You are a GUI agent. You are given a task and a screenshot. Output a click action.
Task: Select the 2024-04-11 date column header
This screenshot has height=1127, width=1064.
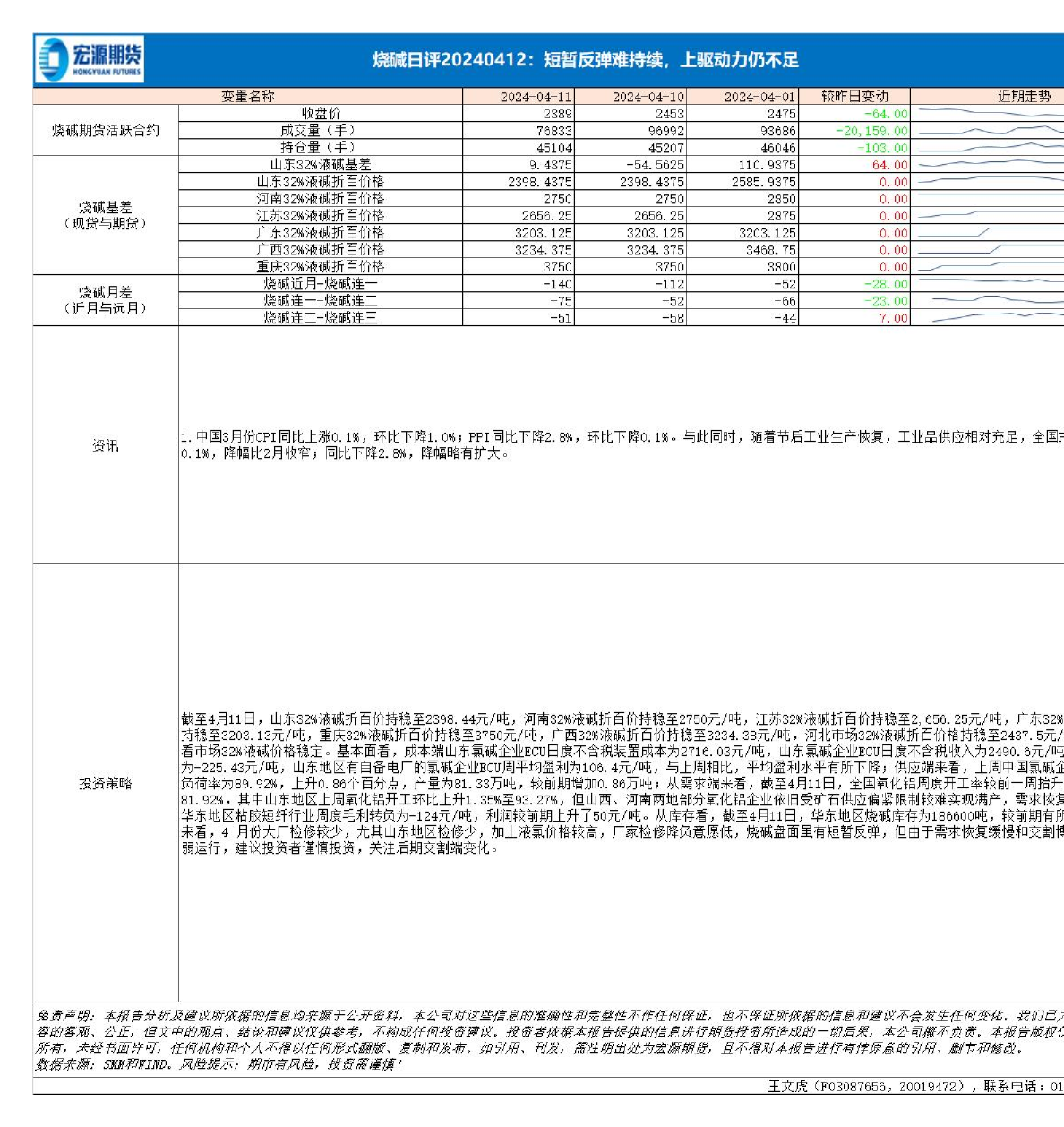(x=536, y=97)
